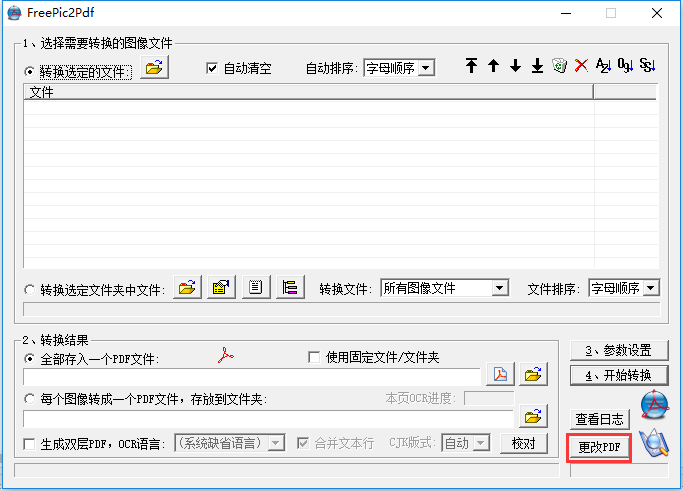Open 查看日志 log viewer
The image size is (683, 491).
(600, 419)
